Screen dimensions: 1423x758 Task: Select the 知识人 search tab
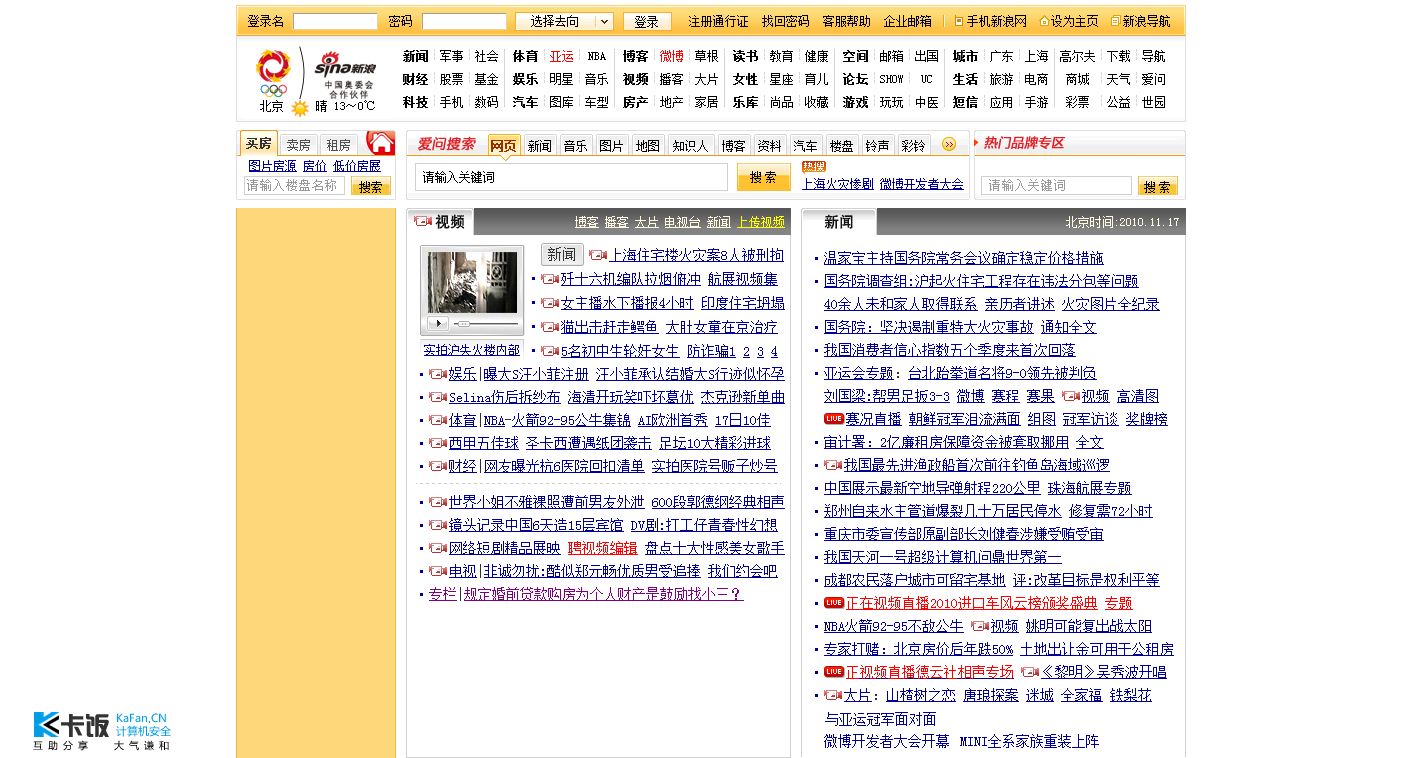pyautogui.click(x=690, y=146)
